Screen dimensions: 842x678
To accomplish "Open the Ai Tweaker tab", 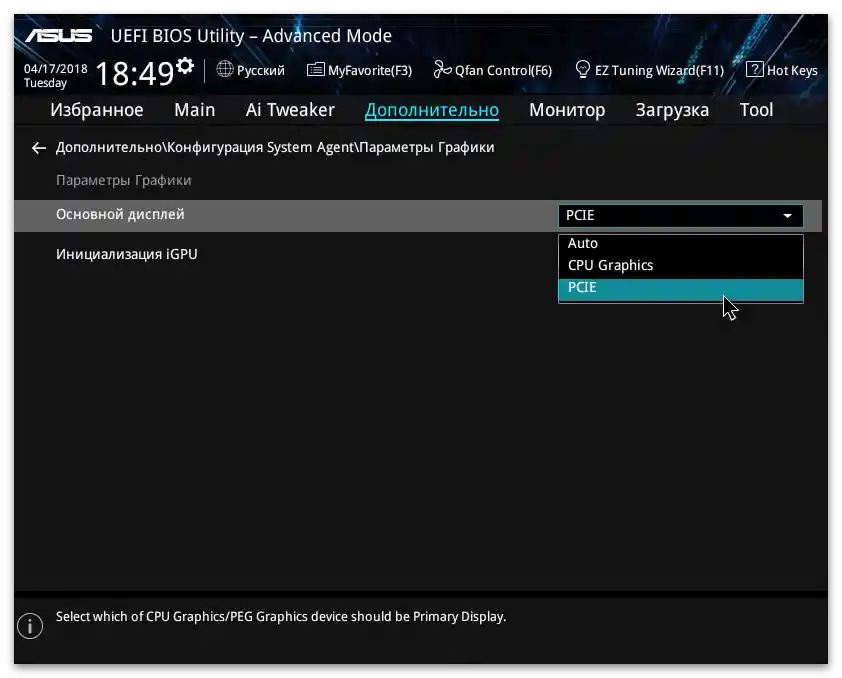I will [290, 110].
